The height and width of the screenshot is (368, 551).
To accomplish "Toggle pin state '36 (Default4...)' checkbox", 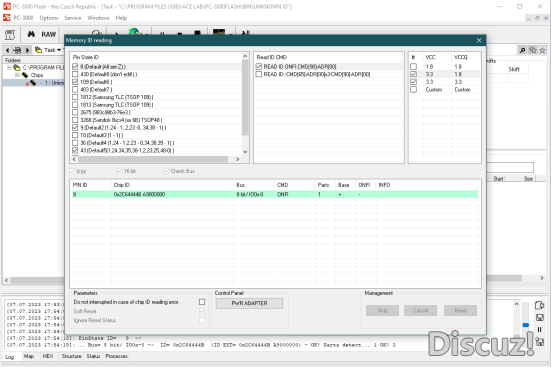I will click(x=75, y=143).
